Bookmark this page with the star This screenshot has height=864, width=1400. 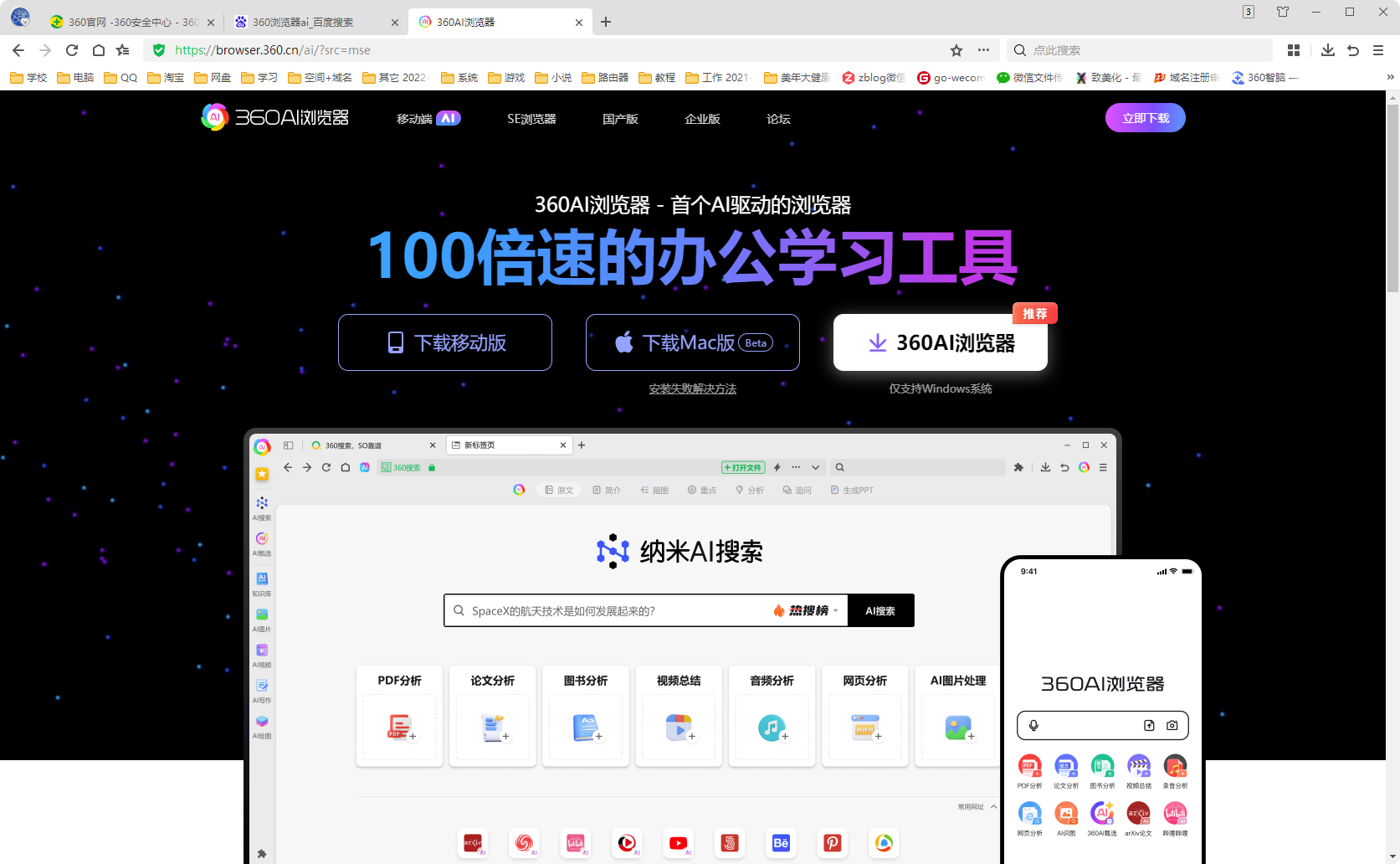[956, 50]
